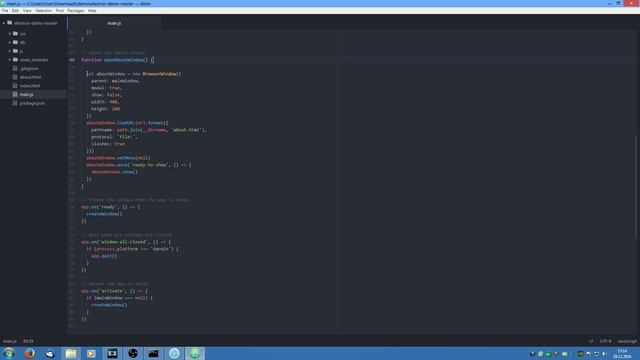The width and height of the screenshot is (640, 360).
Task: Click the 'height: 200' code line
Action: click(x=106, y=109)
